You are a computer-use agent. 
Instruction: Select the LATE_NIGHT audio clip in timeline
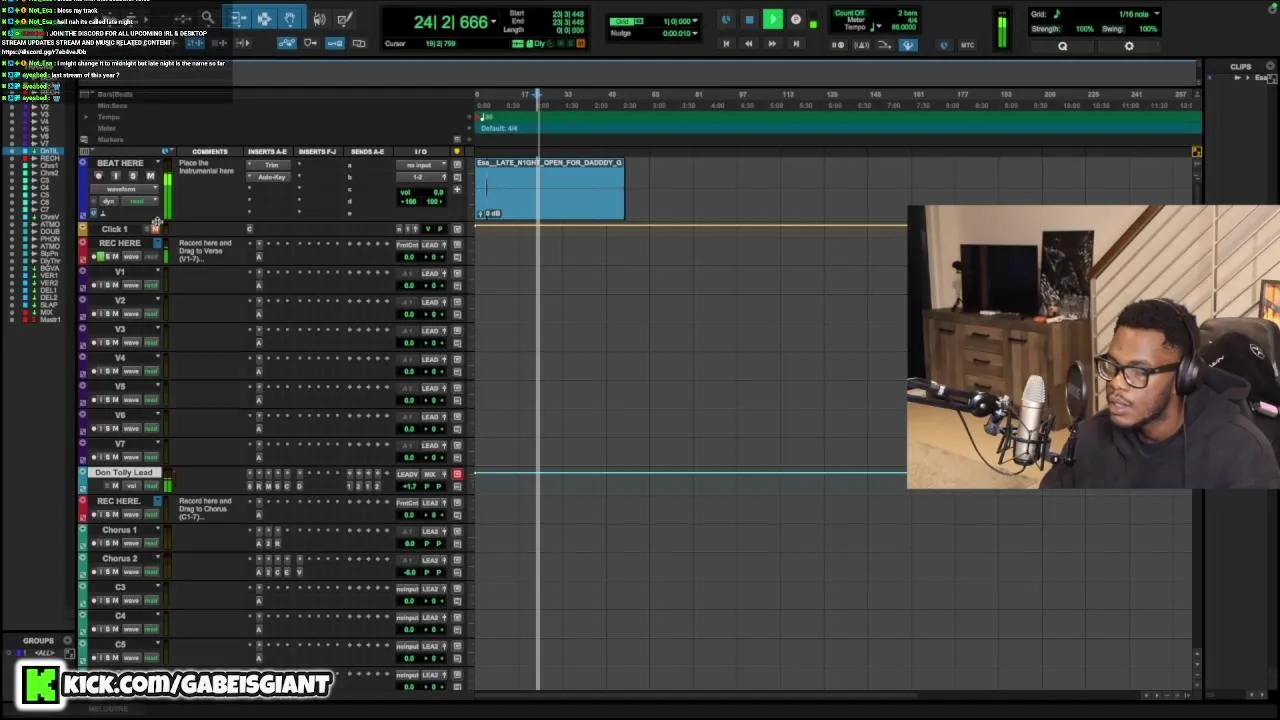(550, 188)
